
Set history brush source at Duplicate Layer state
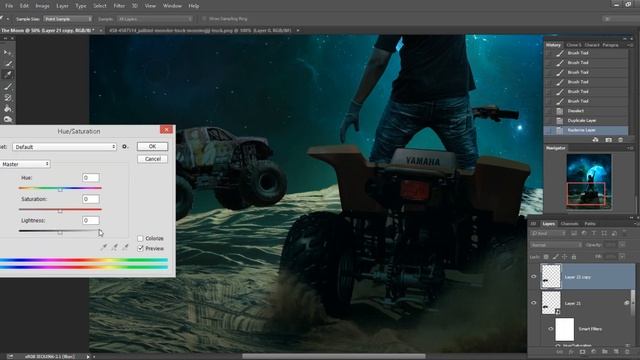coord(549,120)
